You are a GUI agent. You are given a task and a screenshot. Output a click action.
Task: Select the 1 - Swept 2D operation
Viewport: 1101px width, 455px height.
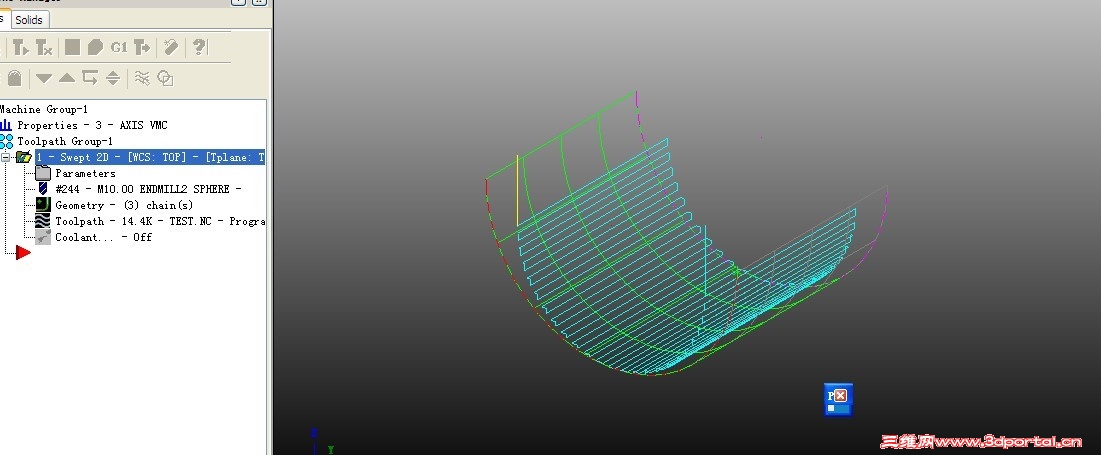pos(150,157)
